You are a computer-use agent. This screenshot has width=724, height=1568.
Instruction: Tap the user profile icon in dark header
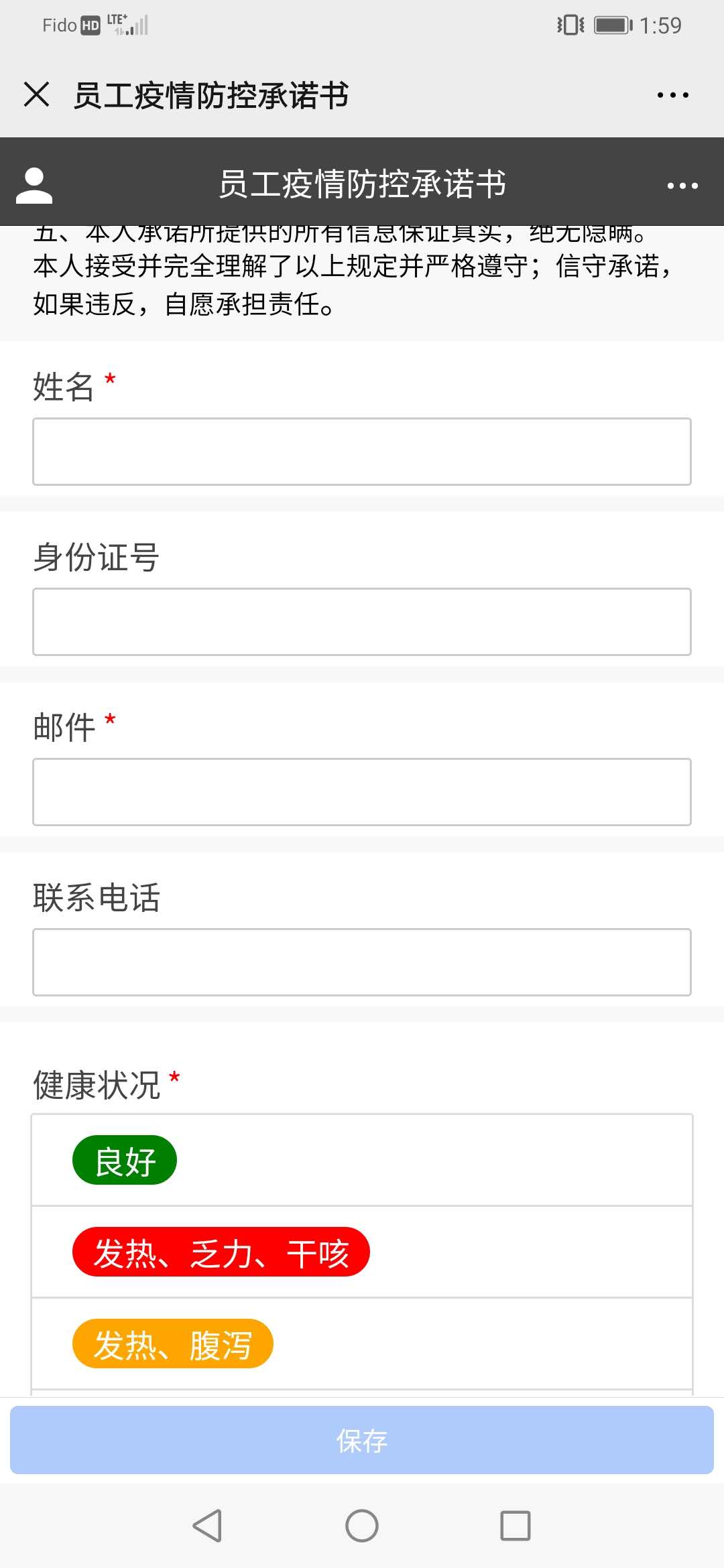pyautogui.click(x=34, y=186)
